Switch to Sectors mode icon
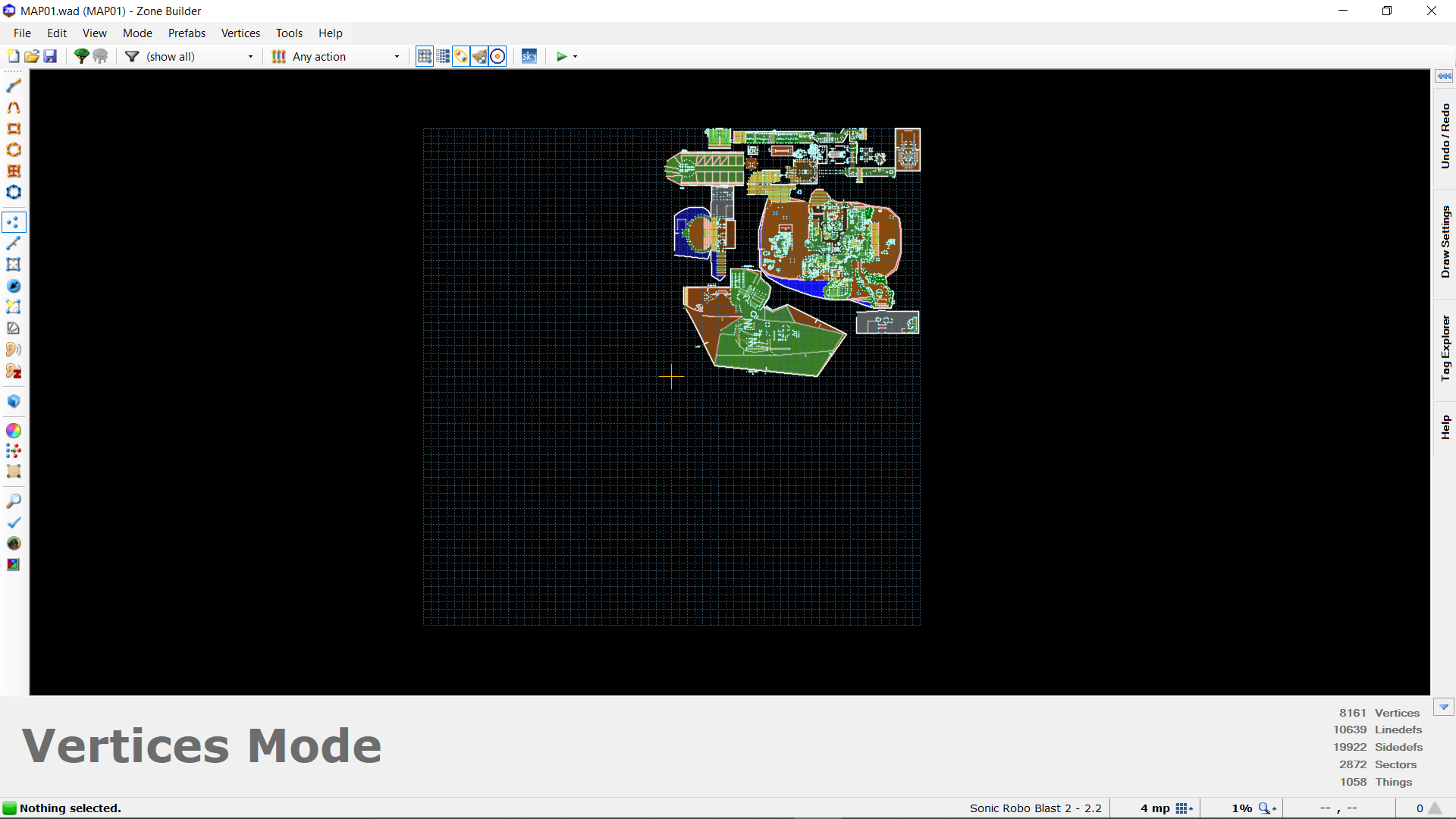 tap(14, 265)
